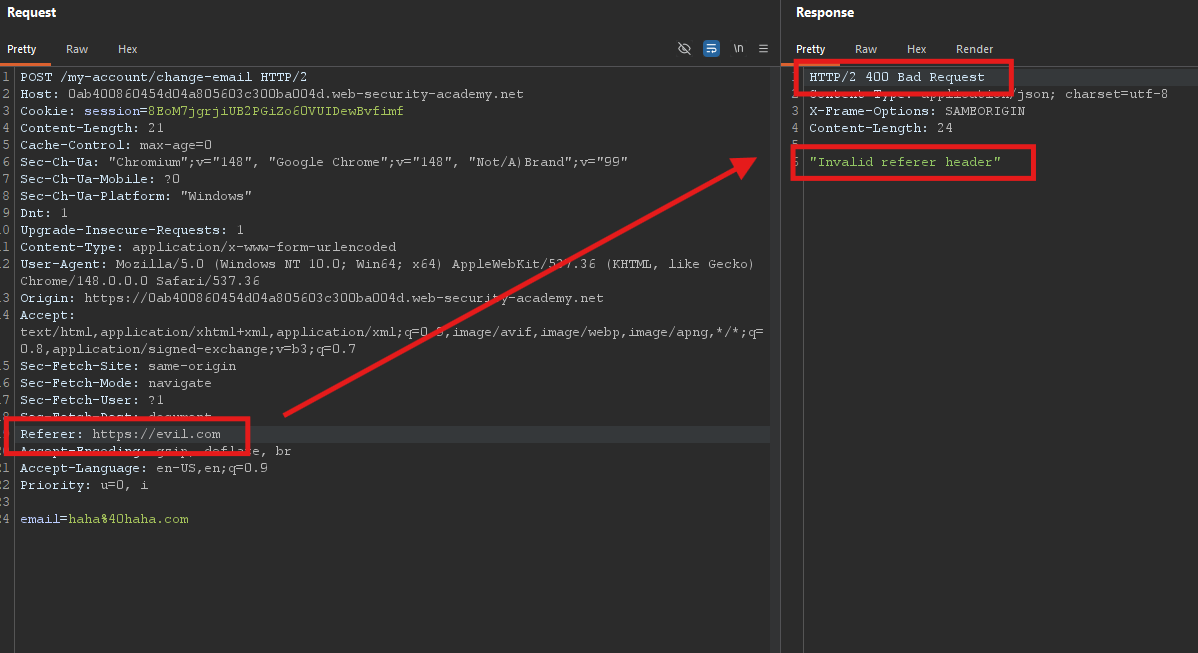The image size is (1198, 653).
Task: Toggle the \n newline display button
Action: (738, 48)
